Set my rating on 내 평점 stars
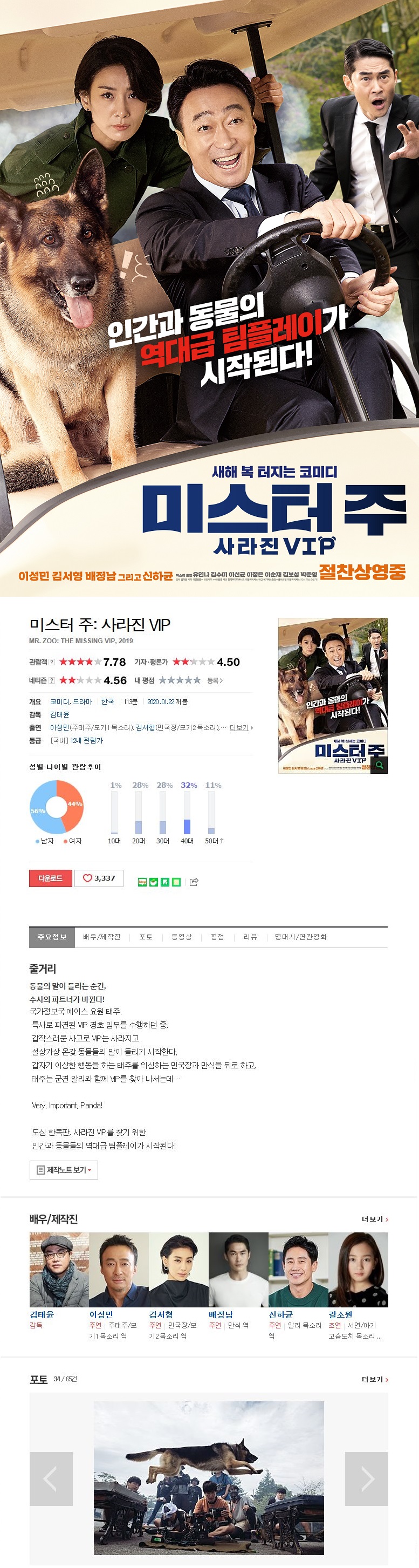 (x=180, y=680)
